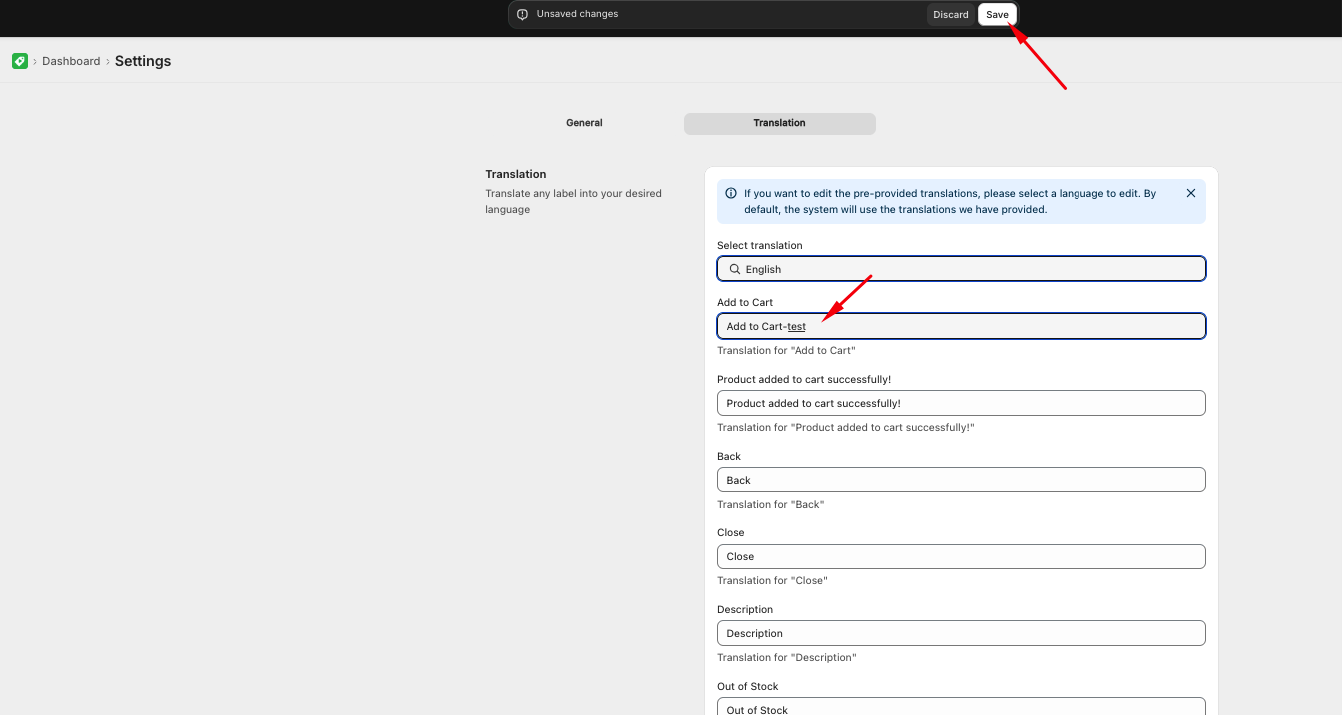
Task: Edit the Product added to cart successfully field
Action: tap(961, 403)
